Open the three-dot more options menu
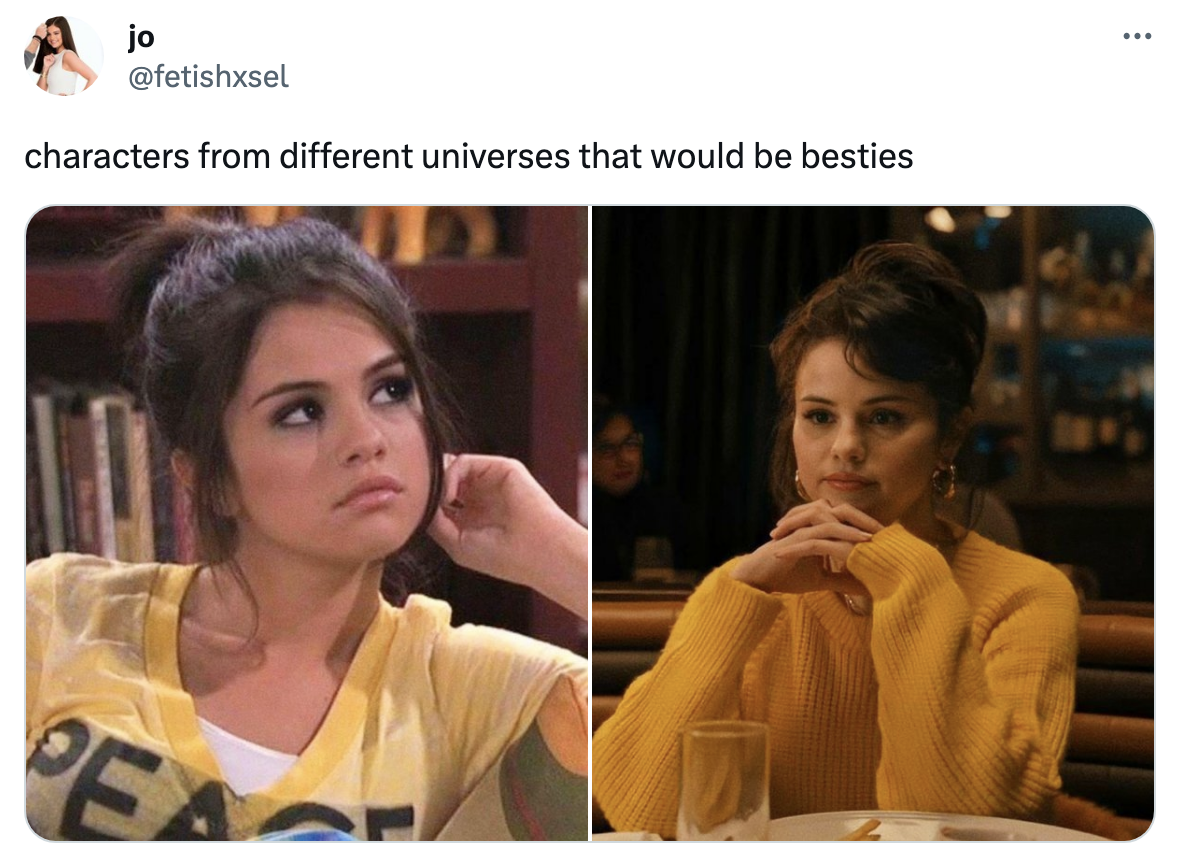 click(1137, 36)
